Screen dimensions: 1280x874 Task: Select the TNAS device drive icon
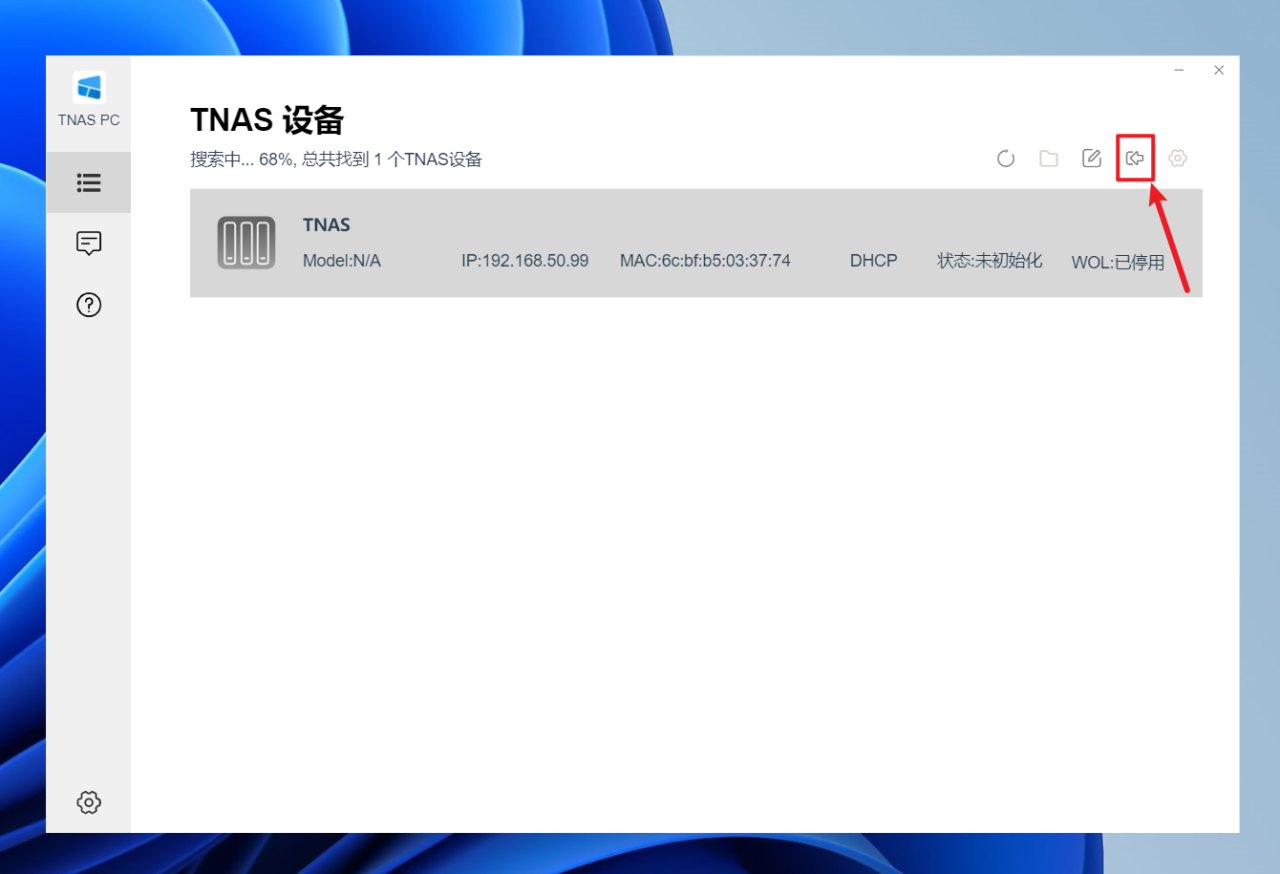(x=246, y=243)
